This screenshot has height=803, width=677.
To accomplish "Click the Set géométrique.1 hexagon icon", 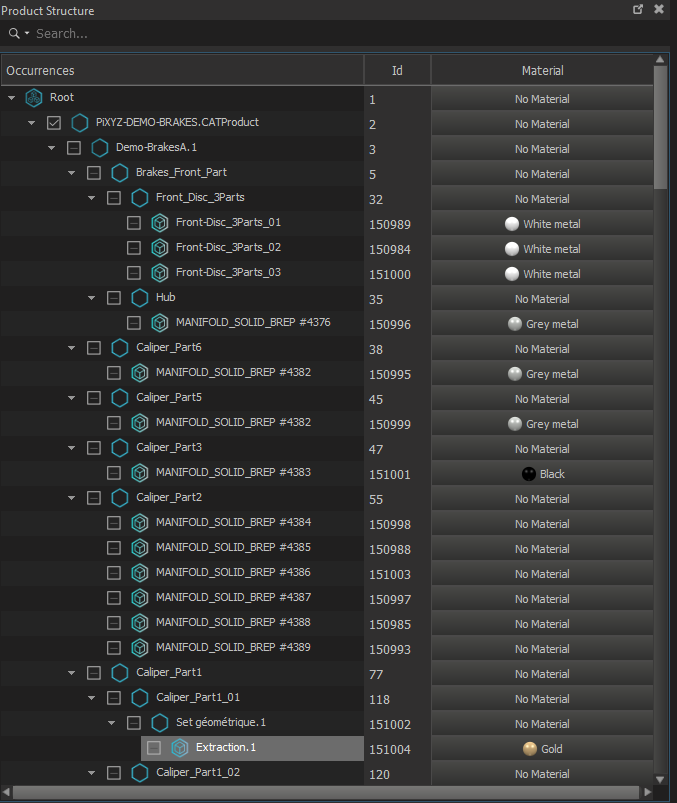I will [x=159, y=723].
